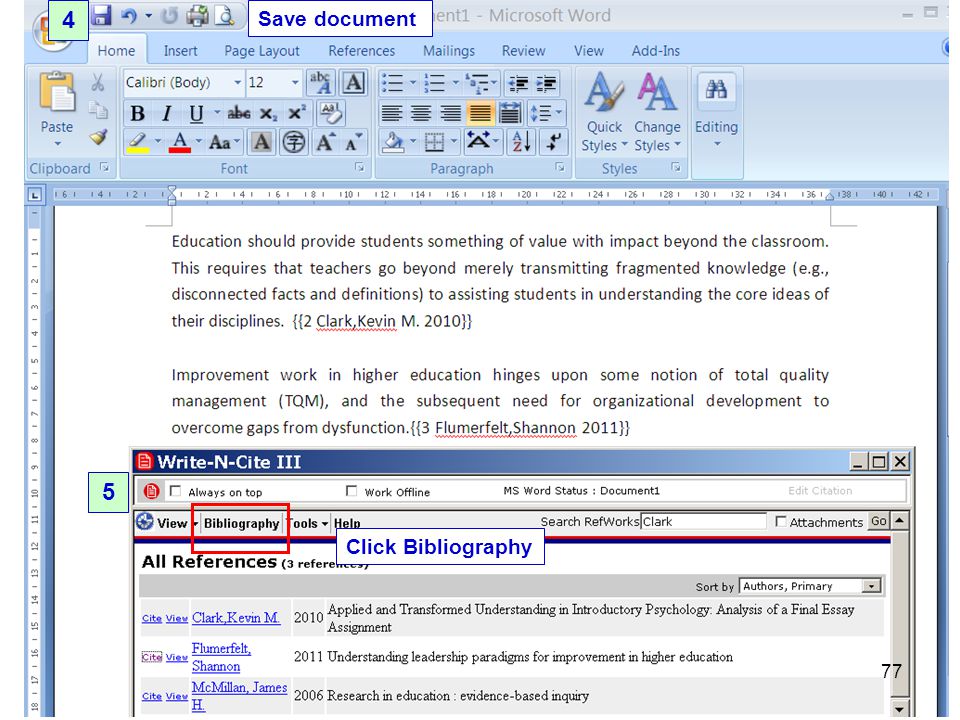Open View menu in Write-N-Cite
Screen dimensions: 960x720
click(x=171, y=523)
